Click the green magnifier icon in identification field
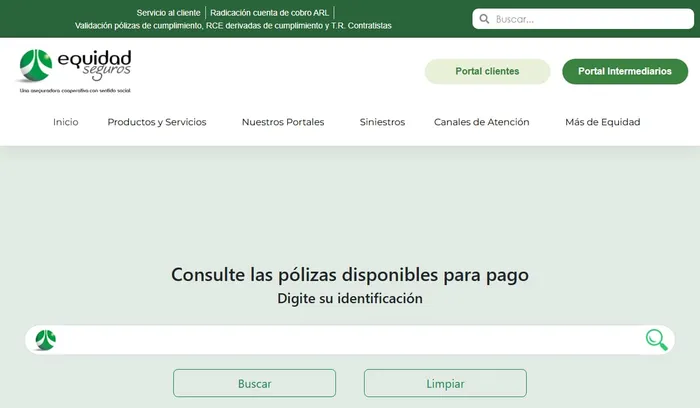The width and height of the screenshot is (700, 408). (657, 340)
